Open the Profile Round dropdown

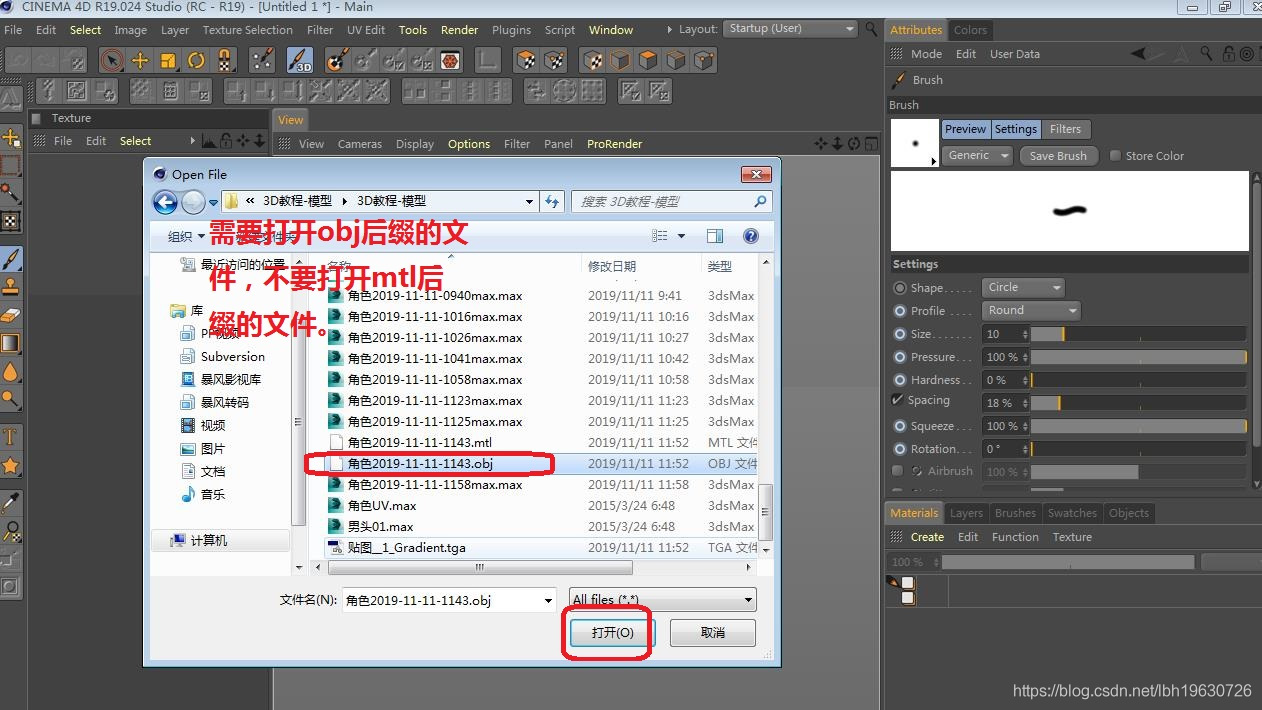(x=1031, y=310)
